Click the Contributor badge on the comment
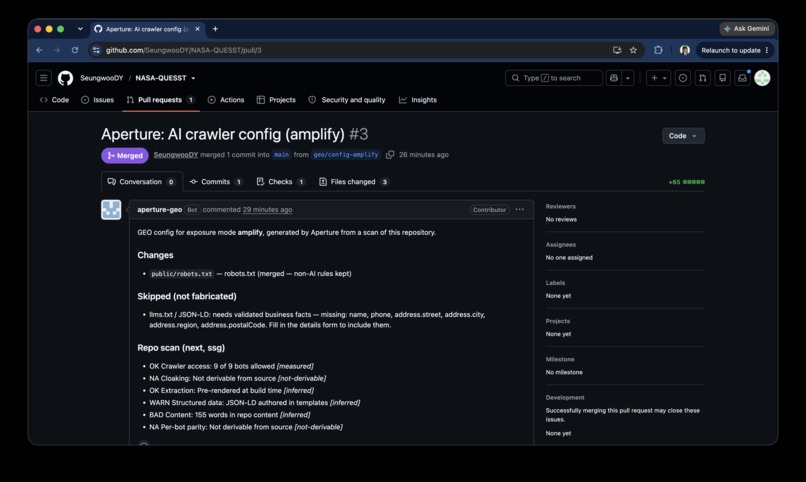The height and width of the screenshot is (482, 806). pos(489,210)
